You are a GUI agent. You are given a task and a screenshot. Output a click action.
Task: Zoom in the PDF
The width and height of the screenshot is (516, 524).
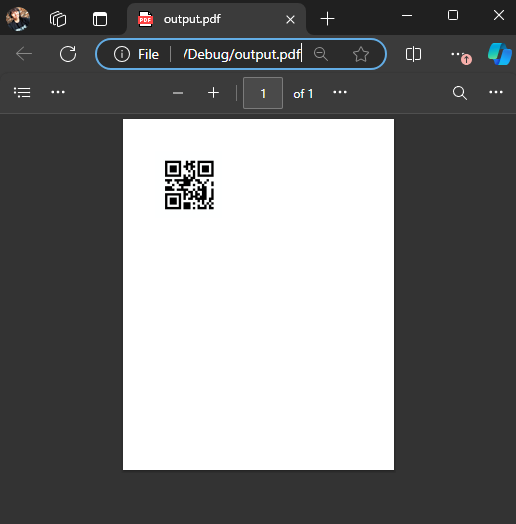[x=213, y=93]
